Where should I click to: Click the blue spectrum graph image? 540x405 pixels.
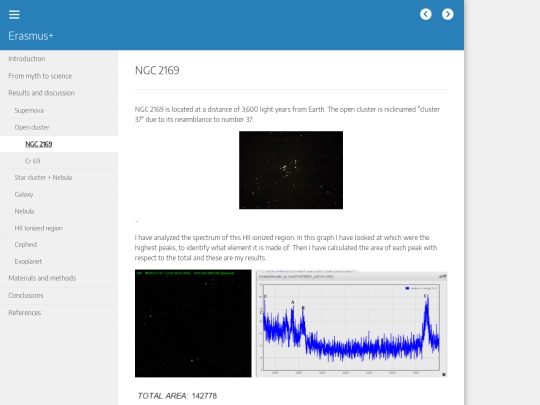352,324
